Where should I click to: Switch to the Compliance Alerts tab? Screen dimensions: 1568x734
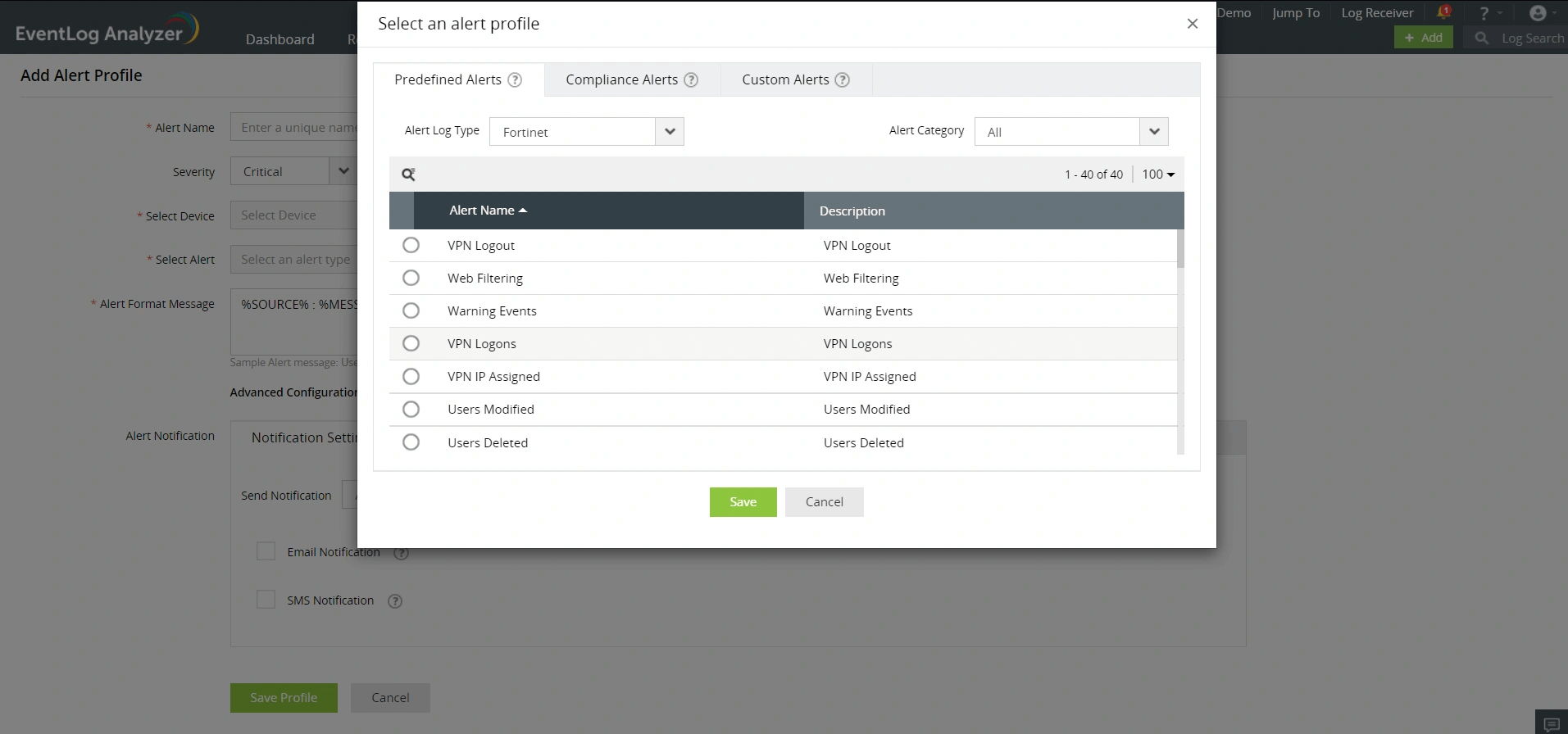(x=632, y=79)
